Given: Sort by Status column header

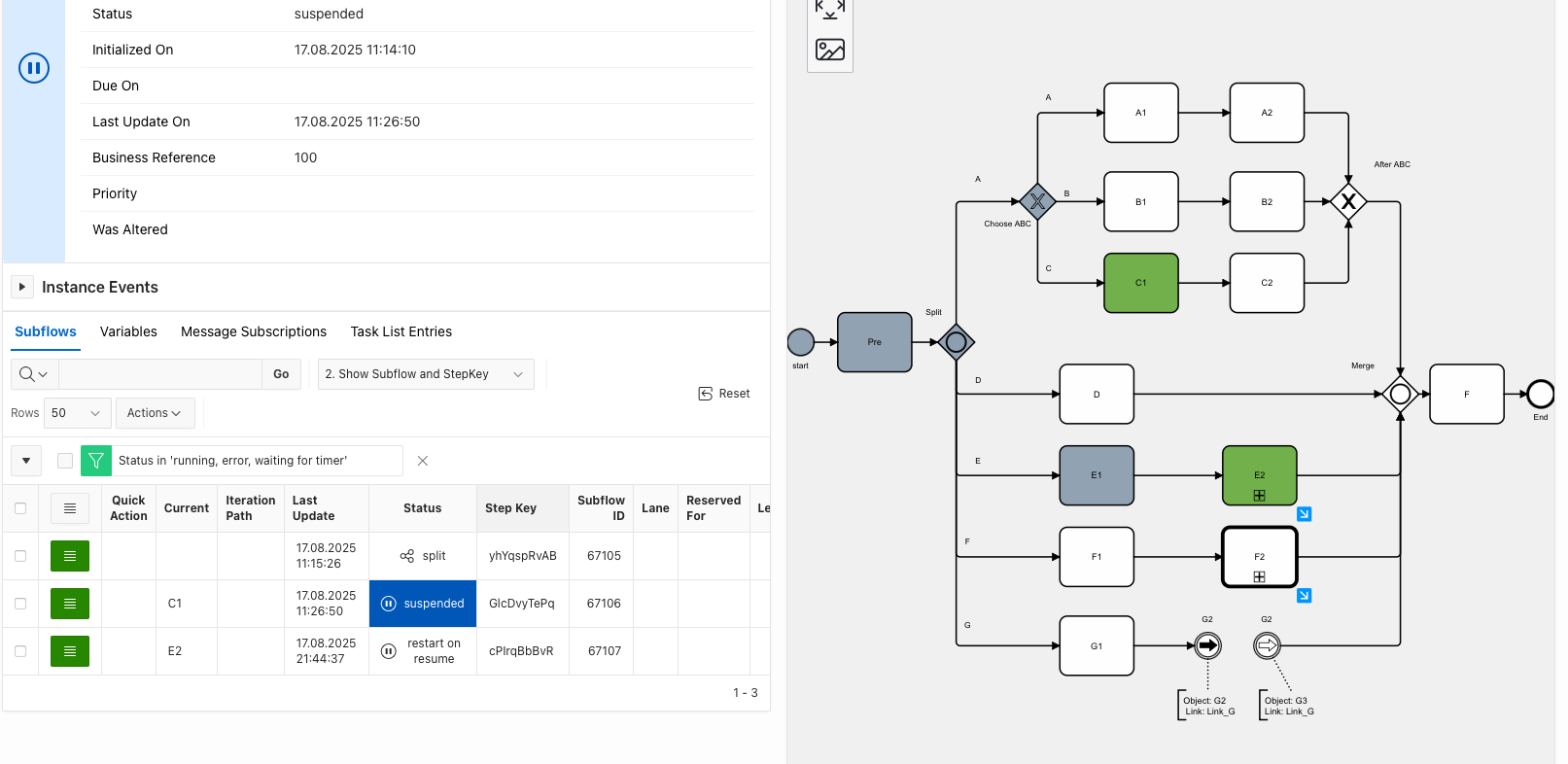Looking at the screenshot, I should tap(423, 508).
